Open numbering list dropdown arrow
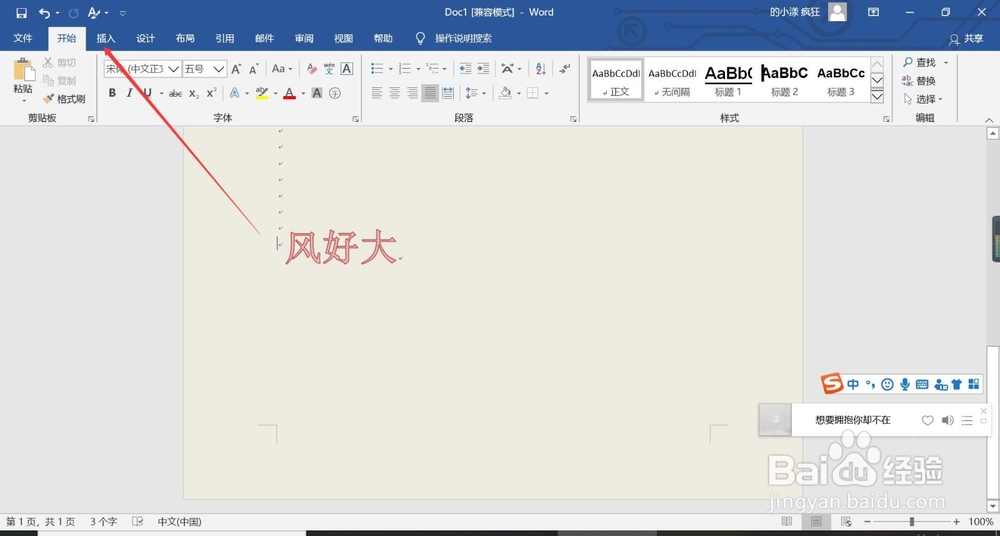The height and width of the screenshot is (536, 1000). [418, 69]
